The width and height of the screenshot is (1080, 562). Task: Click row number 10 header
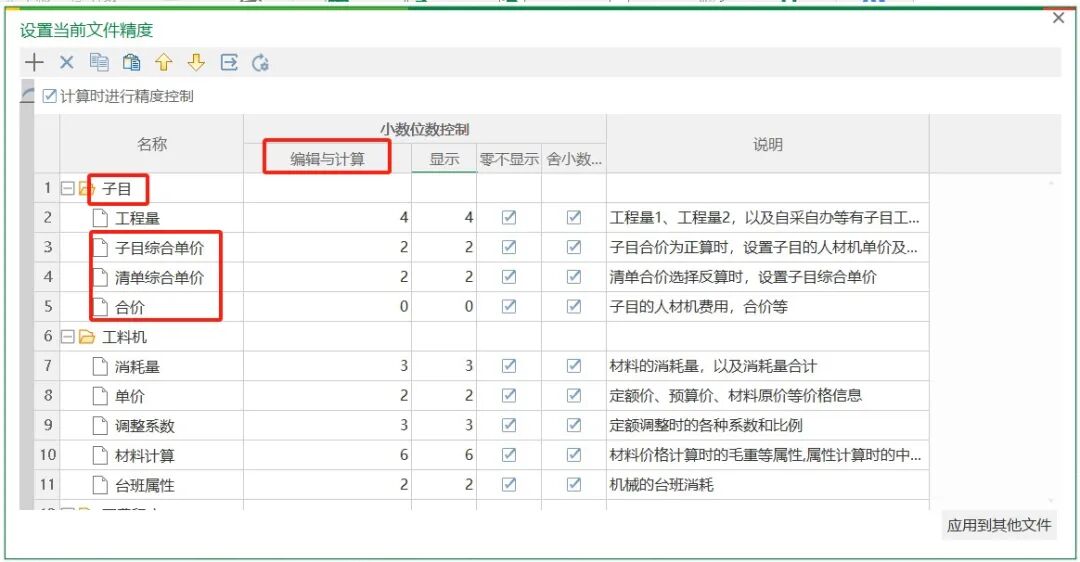coord(47,455)
